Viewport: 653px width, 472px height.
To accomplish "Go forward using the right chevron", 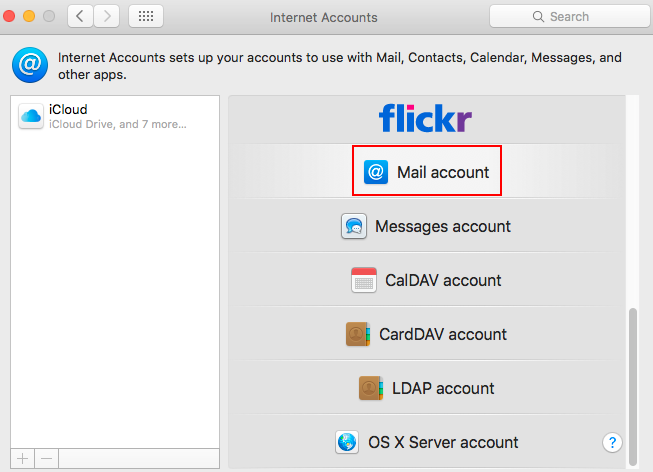I will click(107, 16).
